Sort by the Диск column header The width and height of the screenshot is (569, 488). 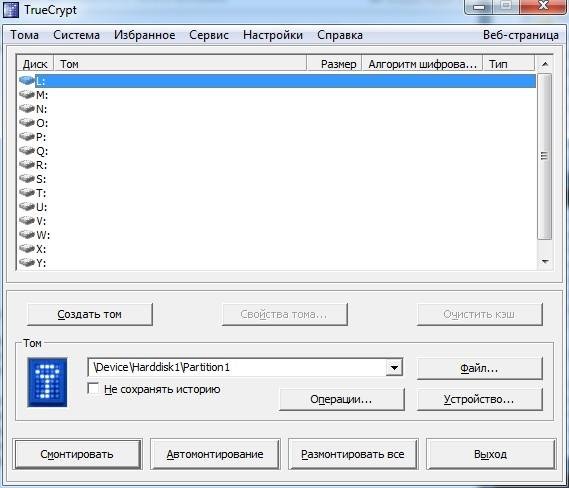(x=35, y=64)
